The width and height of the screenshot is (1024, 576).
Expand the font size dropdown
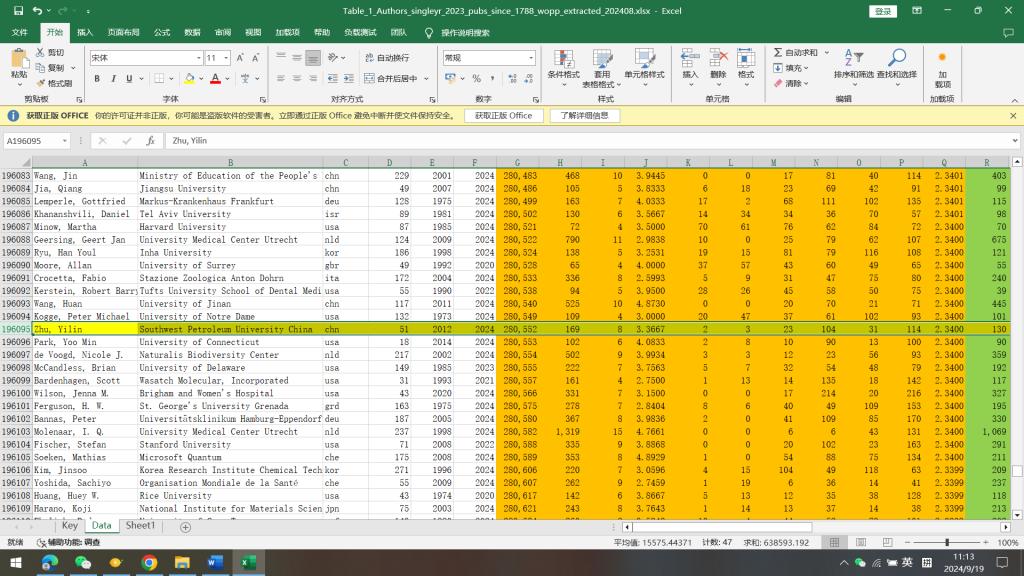pyautogui.click(x=227, y=58)
